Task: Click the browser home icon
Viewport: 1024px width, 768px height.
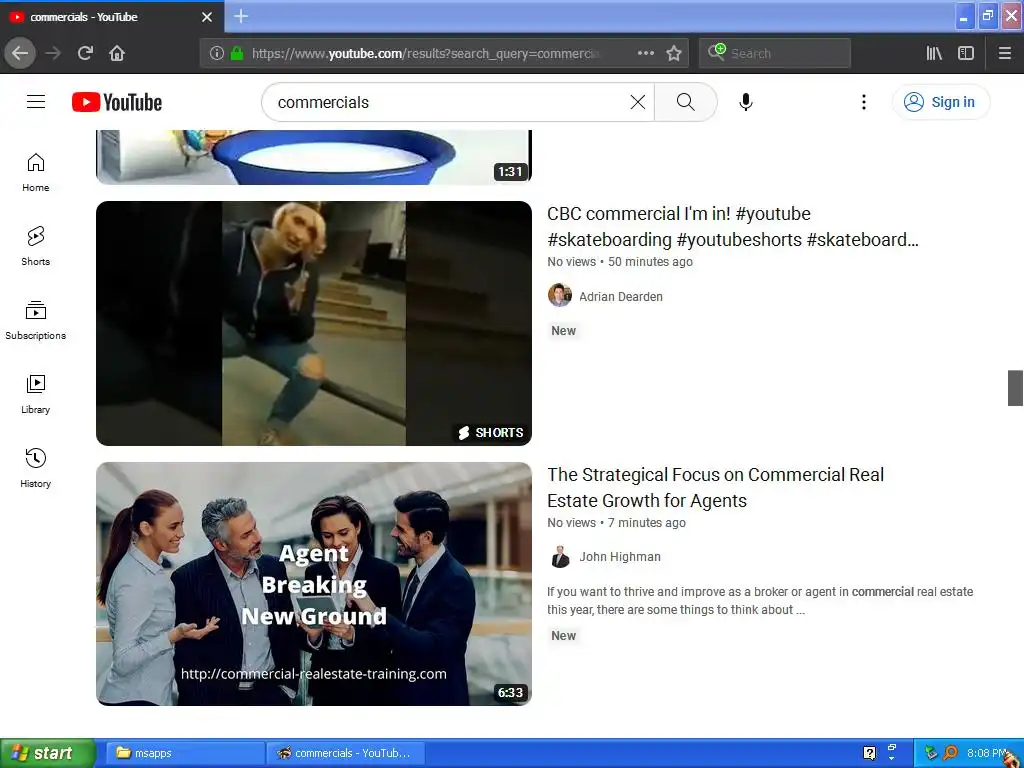Action: point(117,53)
